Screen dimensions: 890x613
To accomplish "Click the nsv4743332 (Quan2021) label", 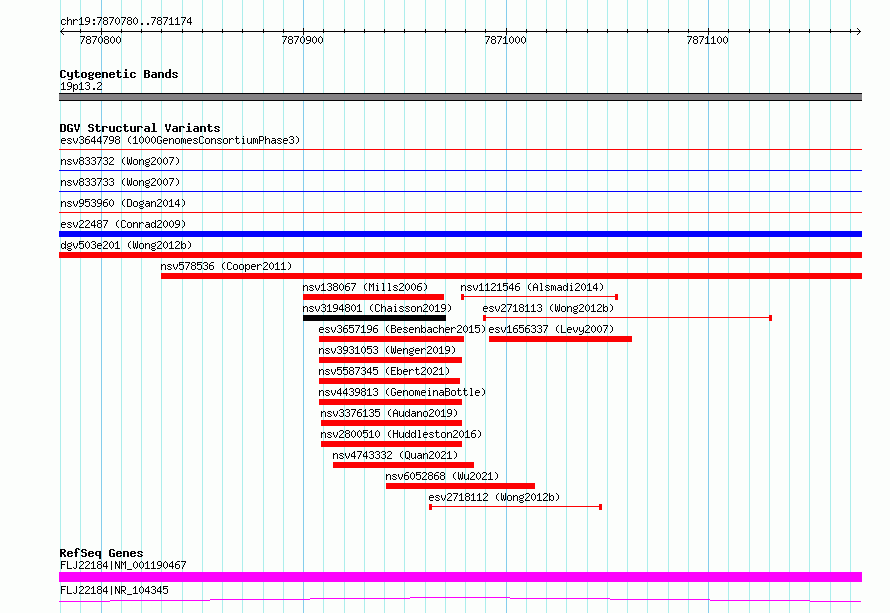I will pos(395,455).
